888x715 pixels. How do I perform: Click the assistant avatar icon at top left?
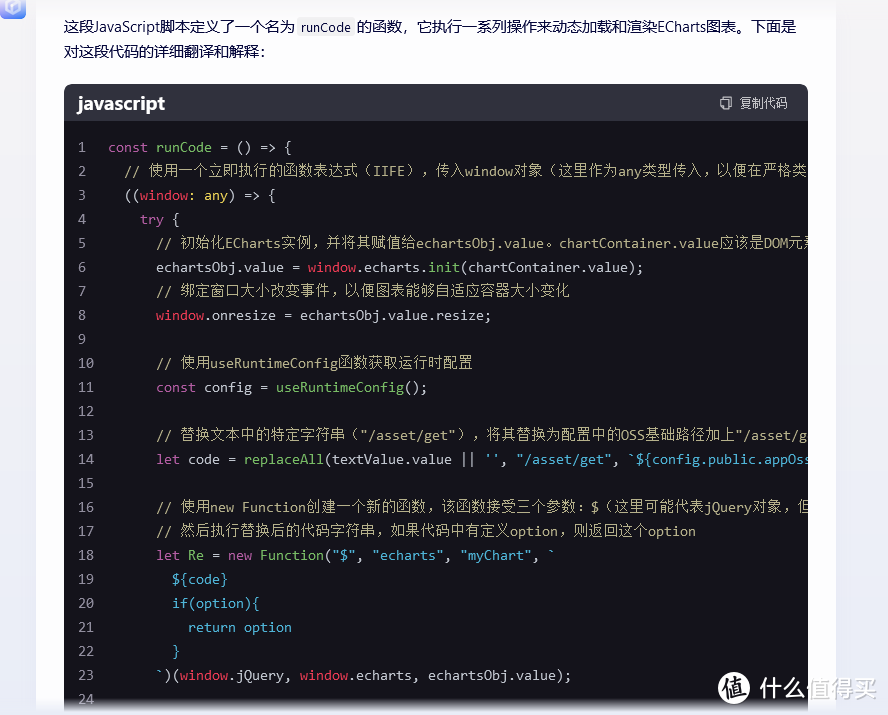[14, 8]
